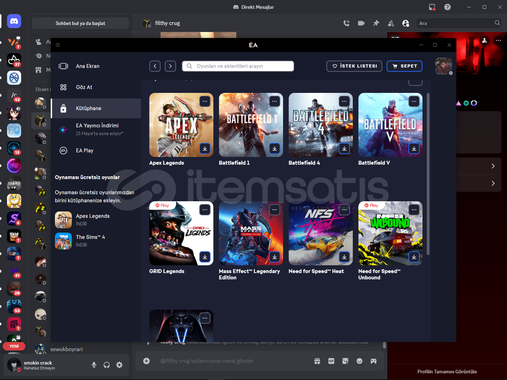The width and height of the screenshot is (507, 380).
Task: Click the EA library scrollbar
Action: click(x=428, y=174)
